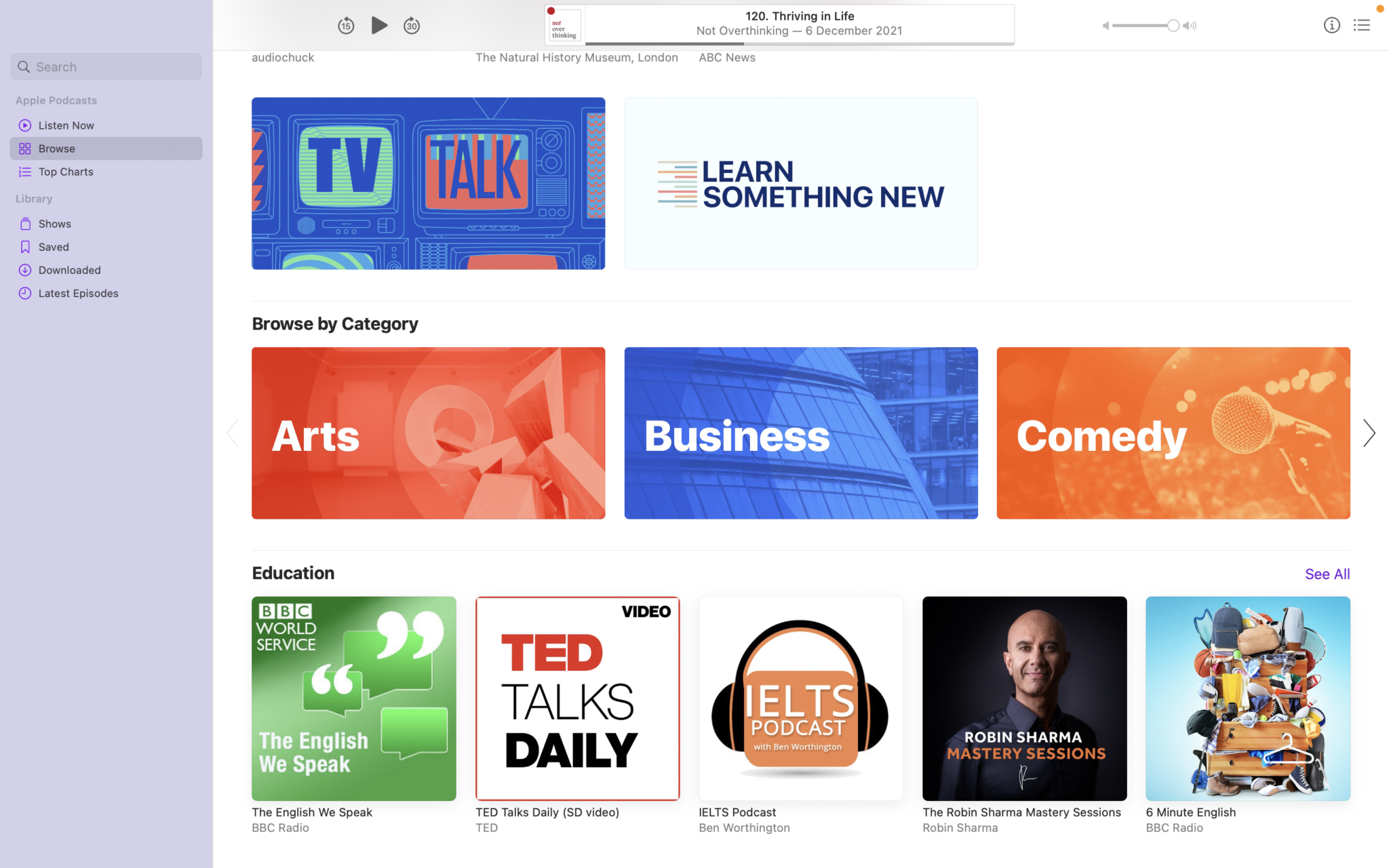
Task: Click the Saved bookmark icon
Action: [25, 247]
